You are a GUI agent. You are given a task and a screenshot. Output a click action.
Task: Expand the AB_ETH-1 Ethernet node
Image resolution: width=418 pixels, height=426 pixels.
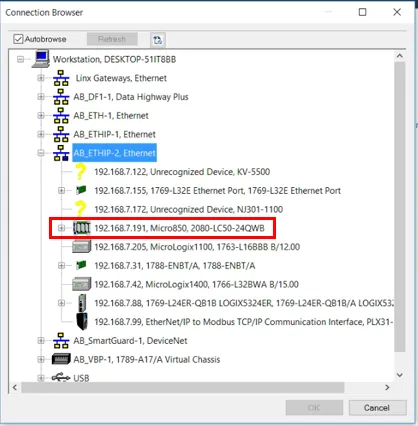click(41, 115)
